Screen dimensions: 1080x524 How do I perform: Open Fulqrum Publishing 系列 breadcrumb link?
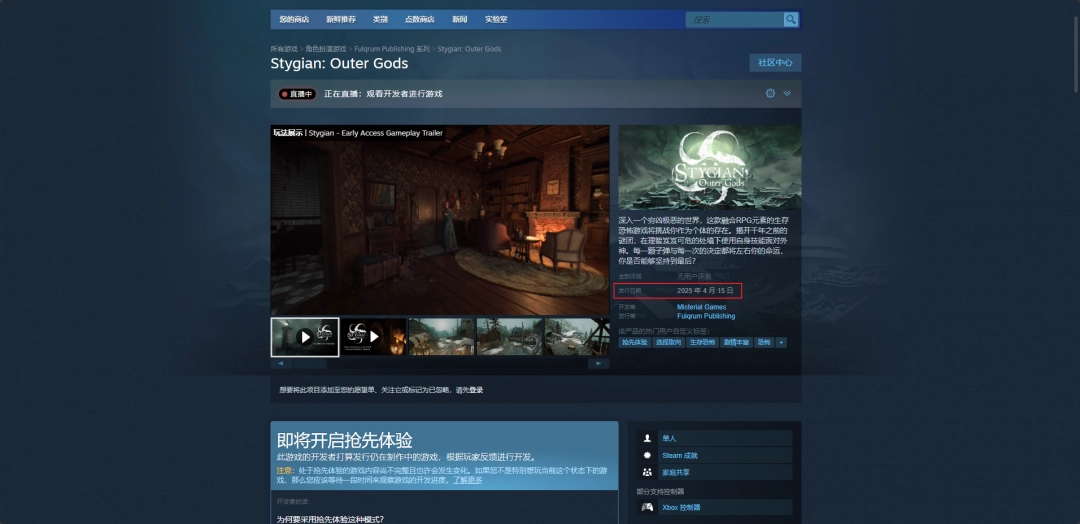pos(391,49)
